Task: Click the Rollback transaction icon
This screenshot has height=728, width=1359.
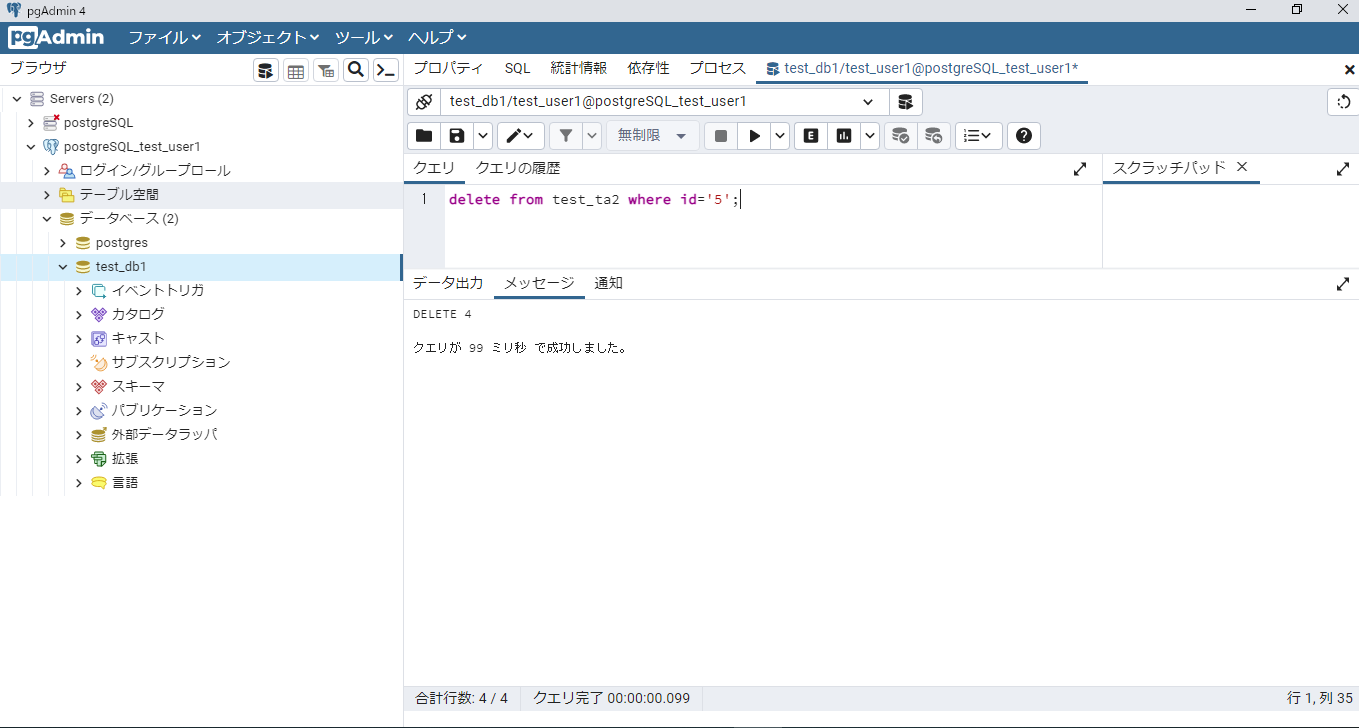Action: click(x=934, y=136)
